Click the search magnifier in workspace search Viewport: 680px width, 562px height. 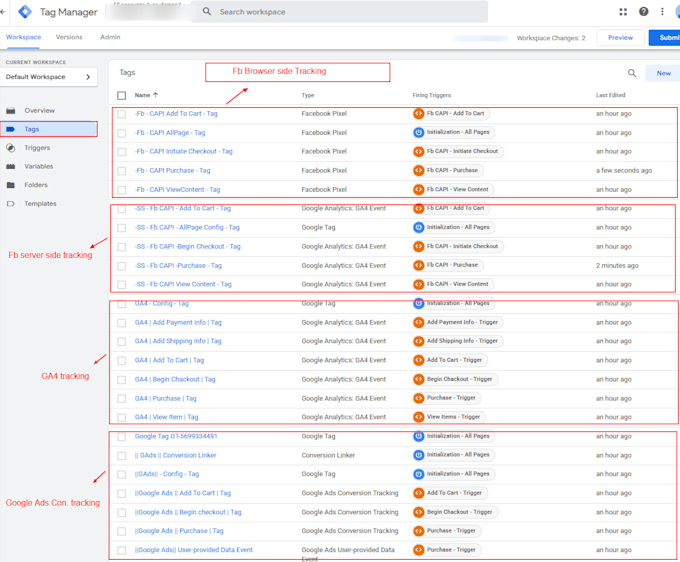tap(207, 11)
